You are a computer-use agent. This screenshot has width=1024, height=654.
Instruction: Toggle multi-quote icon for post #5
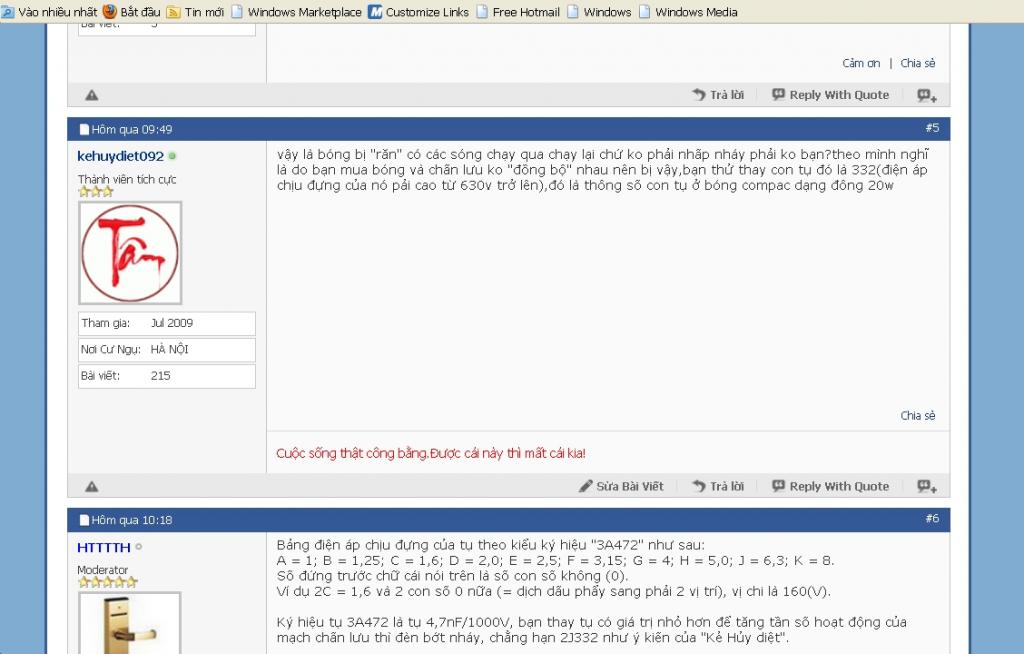[x=927, y=487]
